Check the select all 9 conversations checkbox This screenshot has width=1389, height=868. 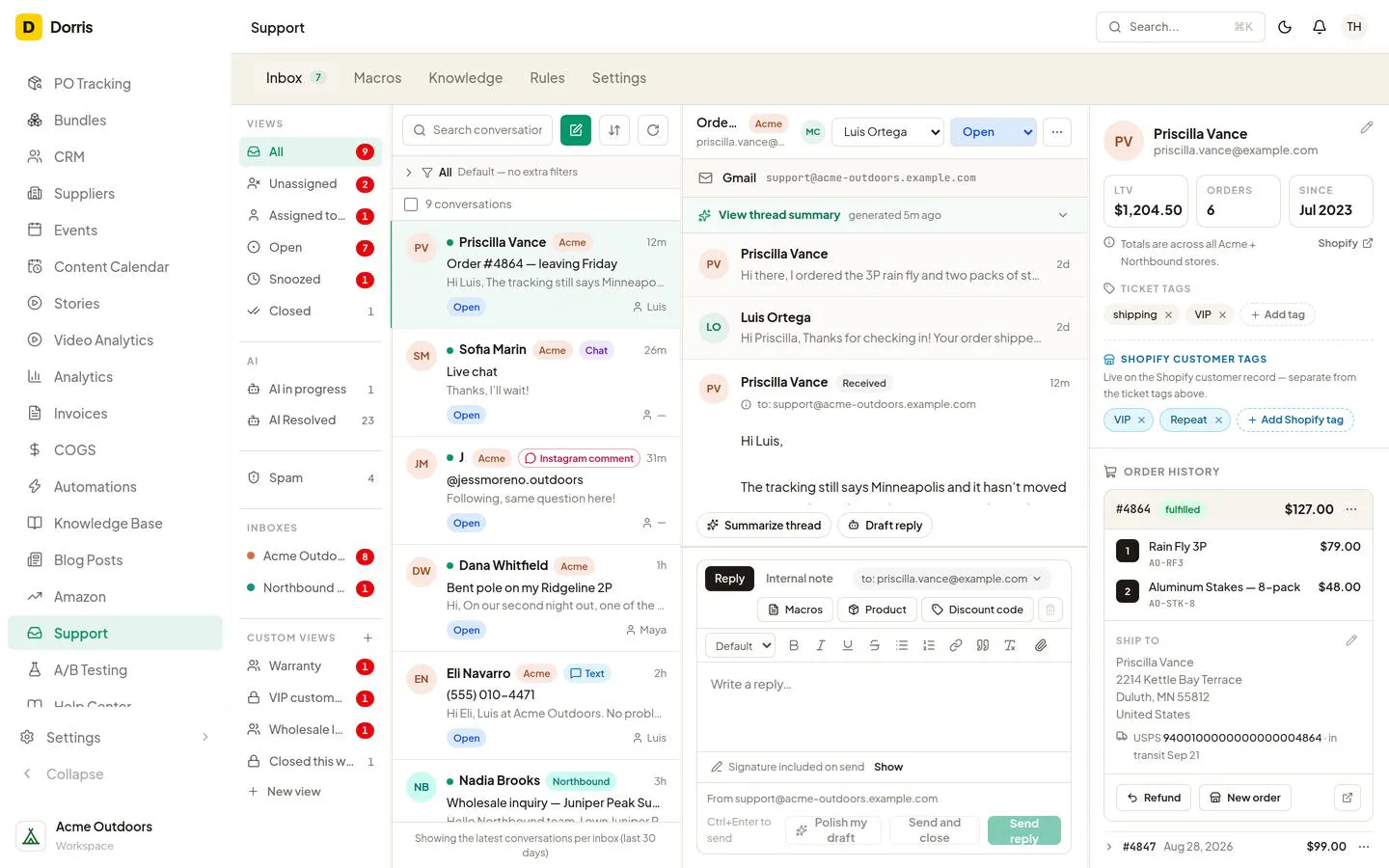pyautogui.click(x=411, y=204)
